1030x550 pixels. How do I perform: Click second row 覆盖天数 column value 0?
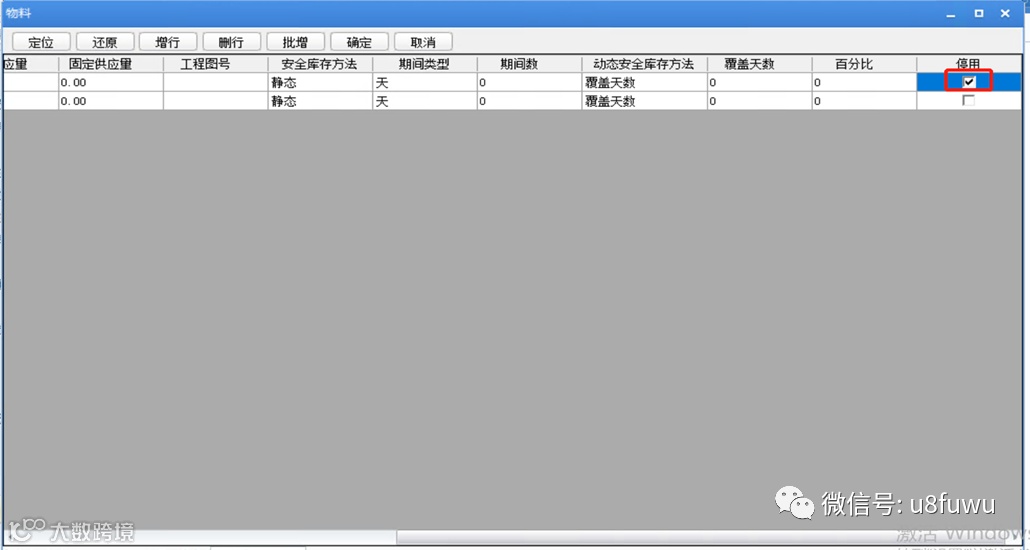[x=759, y=101]
